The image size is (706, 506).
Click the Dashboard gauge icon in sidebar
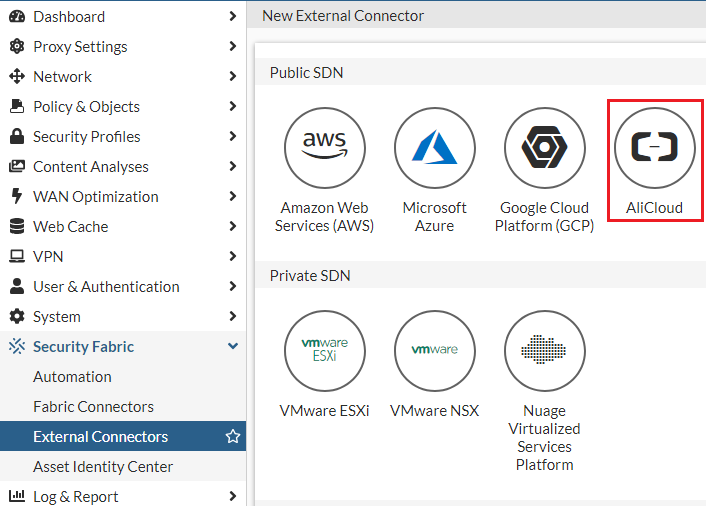(16, 17)
